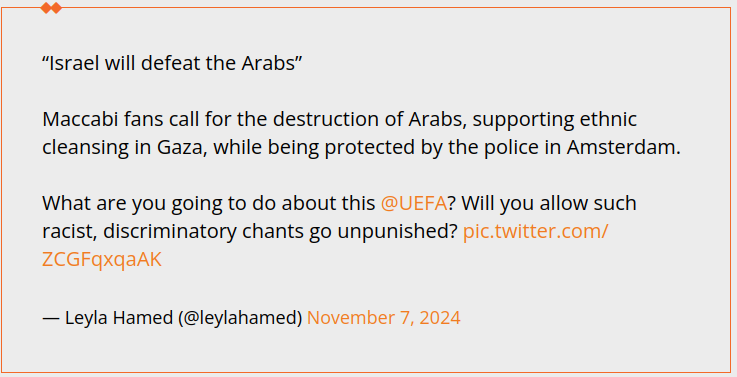Click the phrase "Will you allow such"
Image resolution: width=737 pixels, height=377 pixels.
pyautogui.click(x=549, y=204)
